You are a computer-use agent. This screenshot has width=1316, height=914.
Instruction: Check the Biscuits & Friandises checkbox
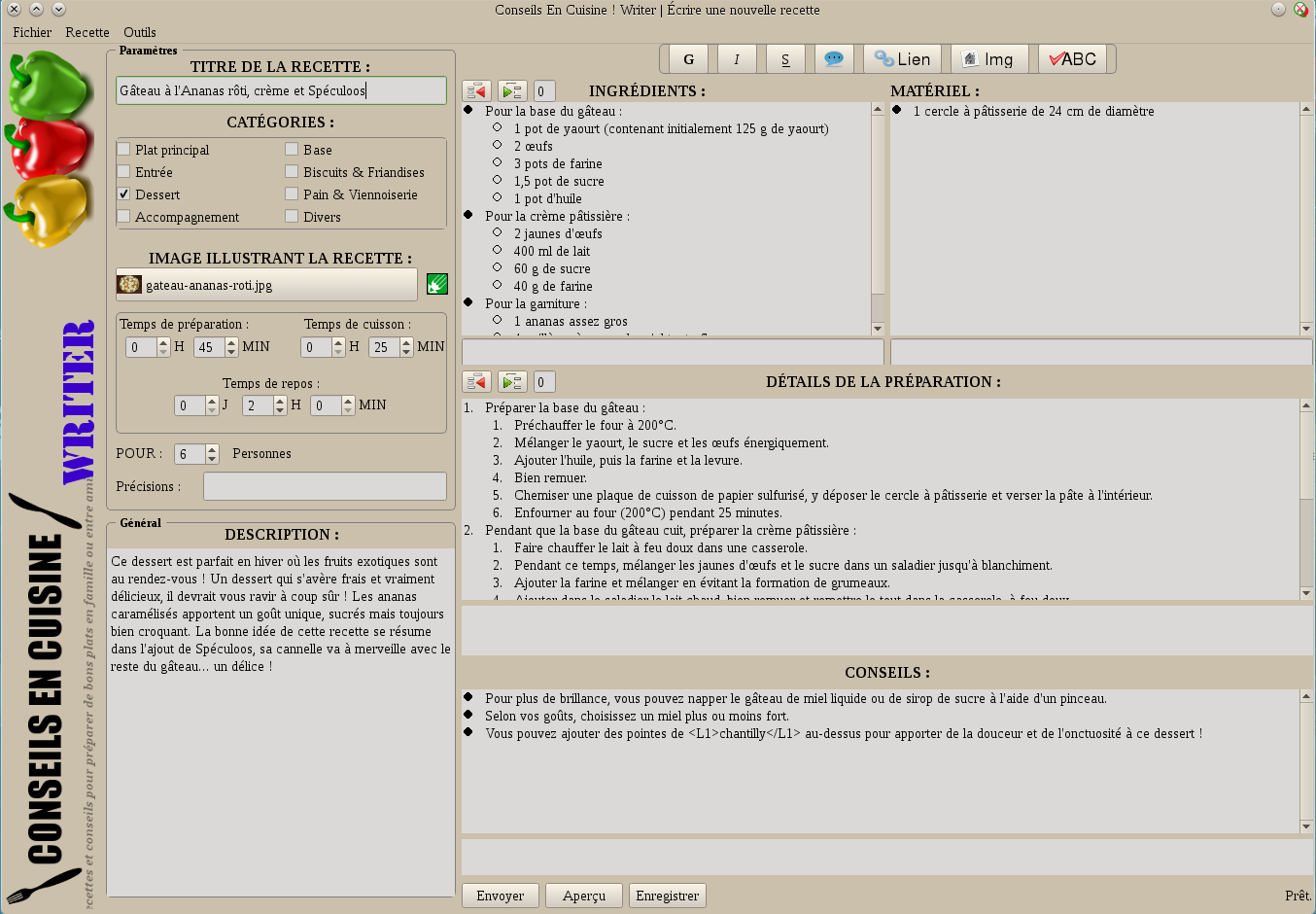[x=292, y=172]
